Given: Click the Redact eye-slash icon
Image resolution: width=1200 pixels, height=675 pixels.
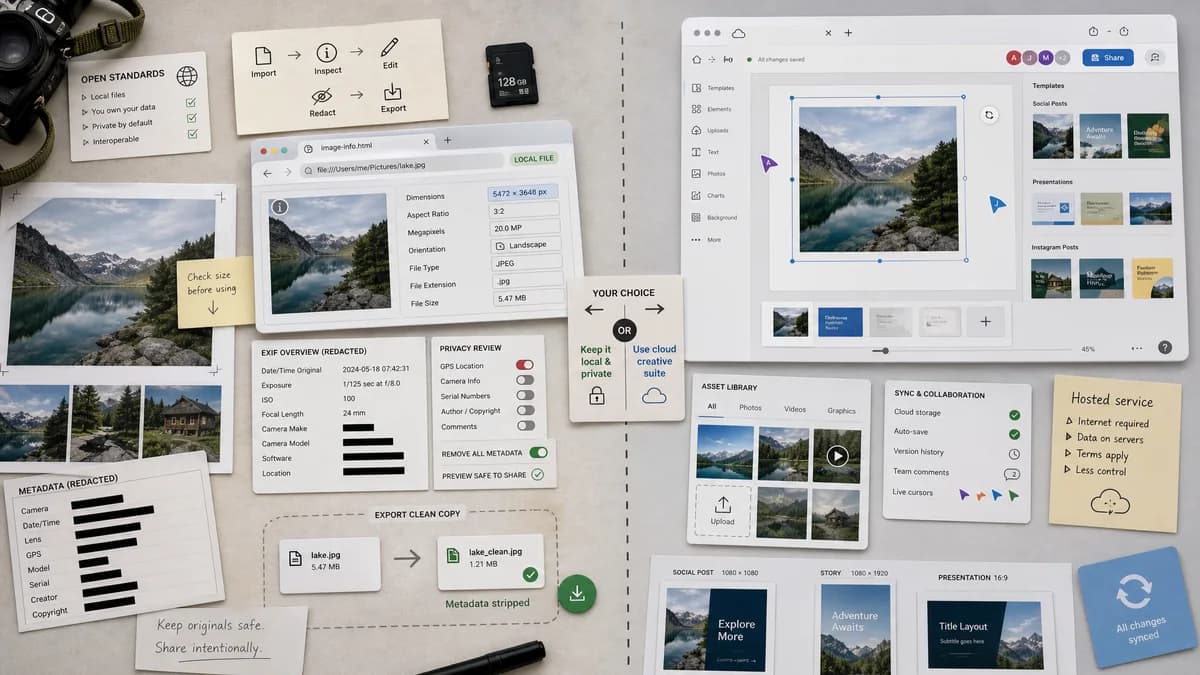Looking at the screenshot, I should tap(322, 97).
